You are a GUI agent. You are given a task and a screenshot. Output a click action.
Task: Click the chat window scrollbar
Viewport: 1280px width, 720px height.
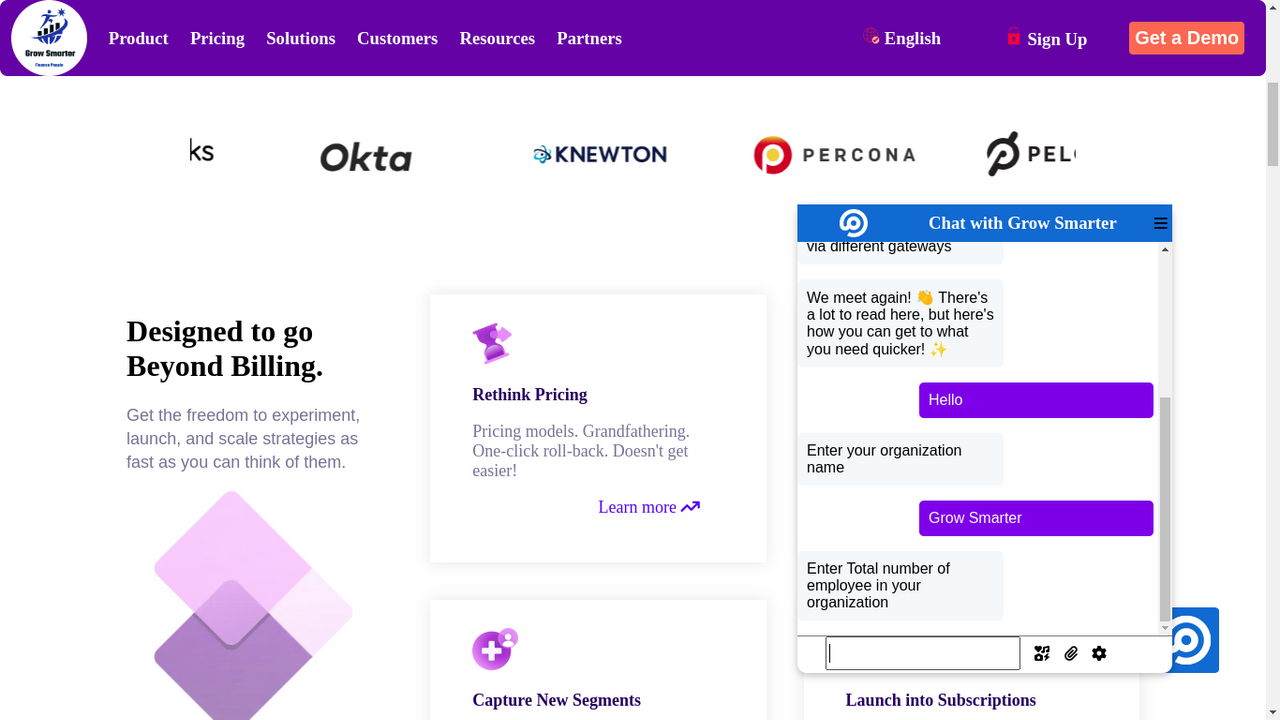click(1165, 500)
